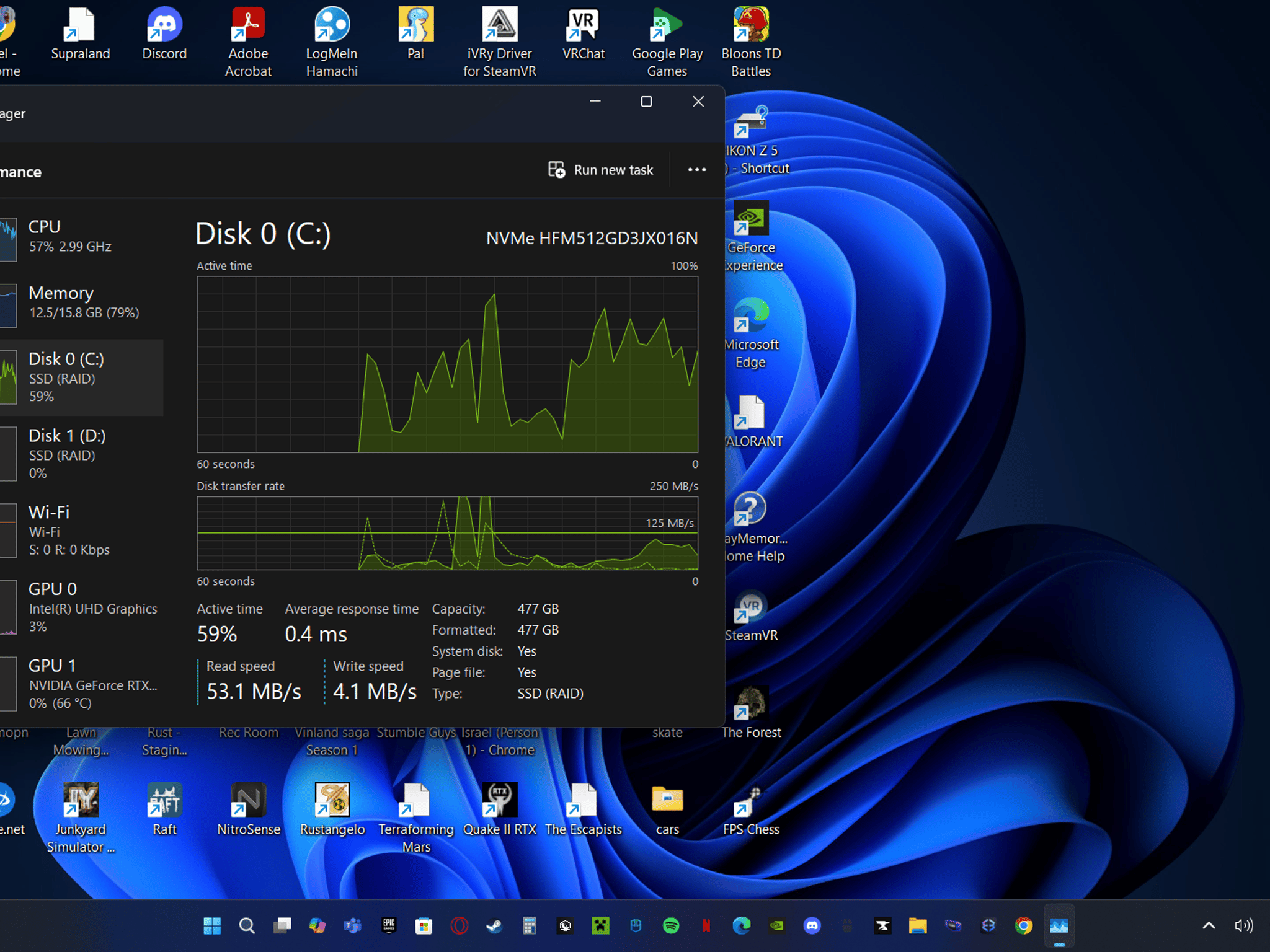Open the Terraforming Mars desktop shortcut

415,818
